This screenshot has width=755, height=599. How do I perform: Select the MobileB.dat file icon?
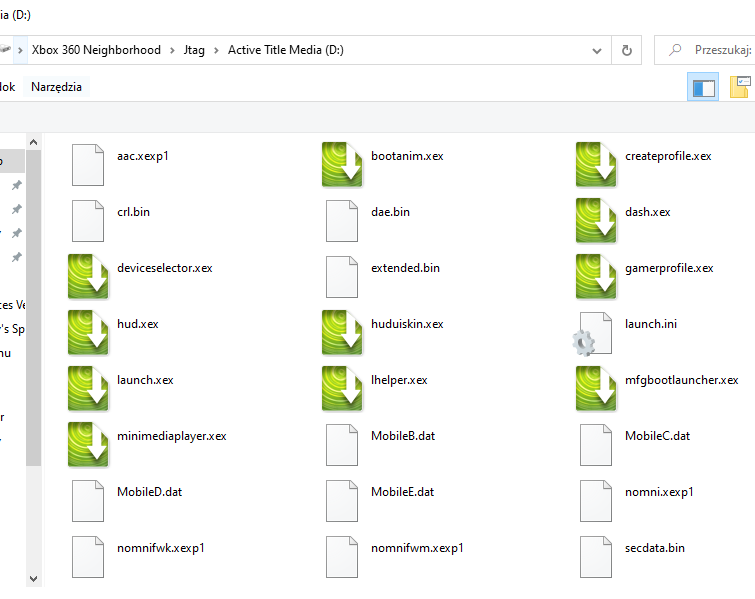click(342, 445)
